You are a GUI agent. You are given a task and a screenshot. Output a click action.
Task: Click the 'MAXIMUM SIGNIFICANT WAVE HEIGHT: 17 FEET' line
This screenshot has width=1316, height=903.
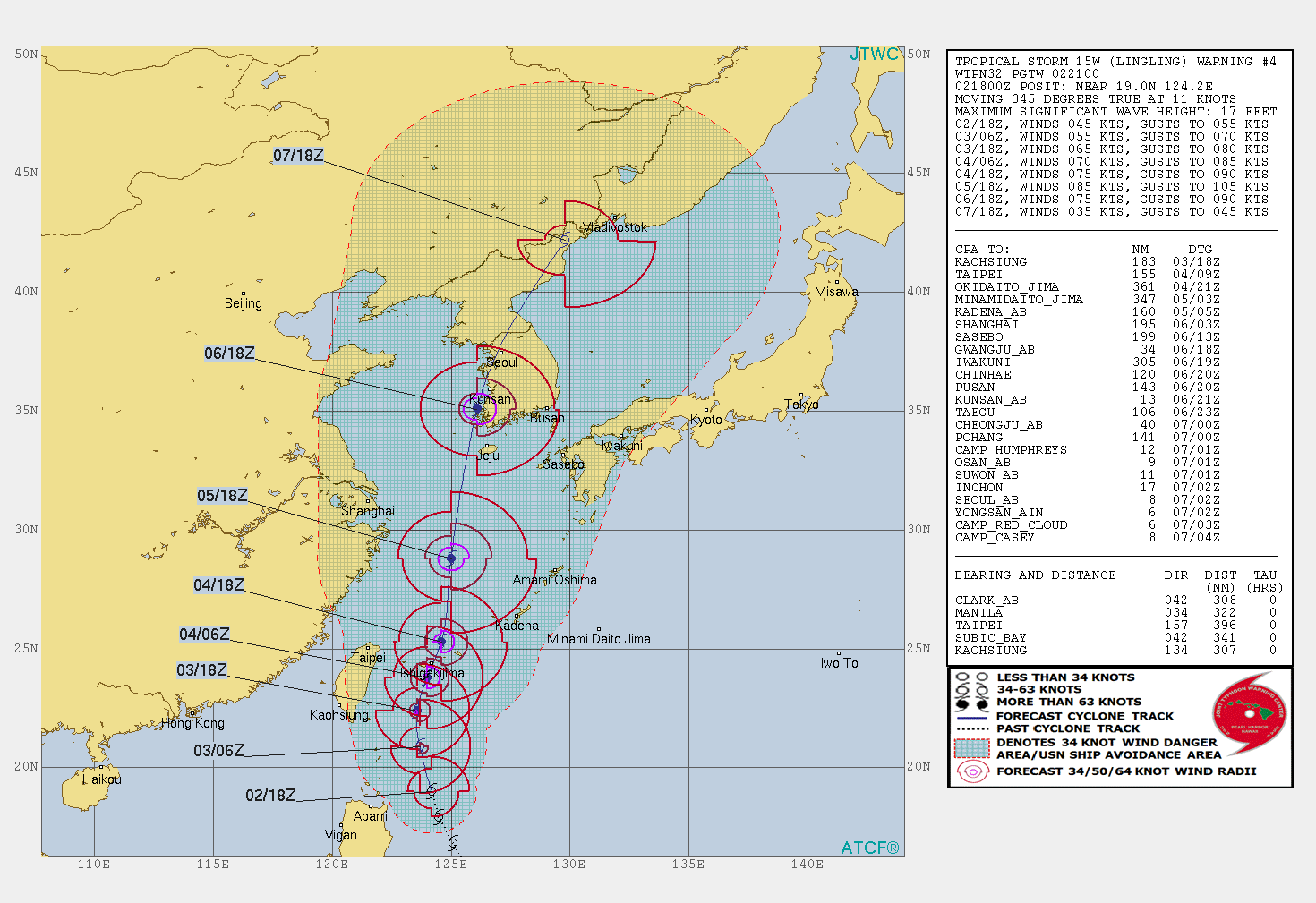[x=1115, y=112]
